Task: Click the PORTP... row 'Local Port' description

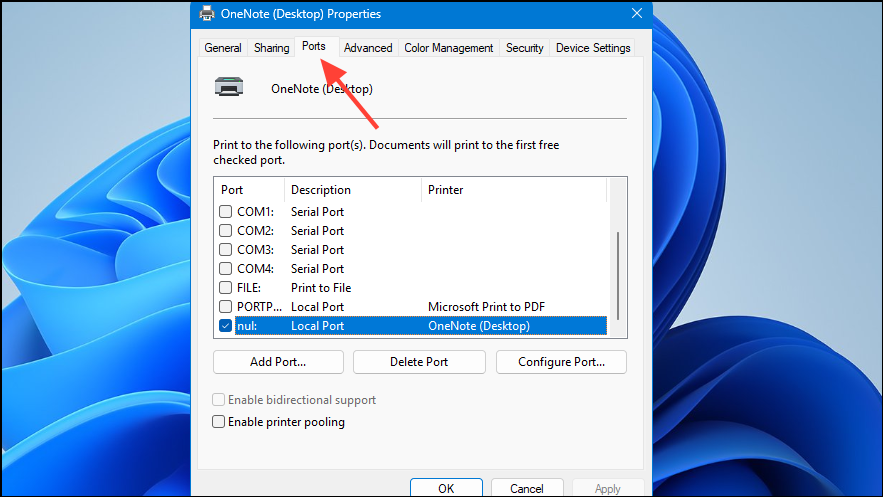Action: pyautogui.click(x=317, y=307)
